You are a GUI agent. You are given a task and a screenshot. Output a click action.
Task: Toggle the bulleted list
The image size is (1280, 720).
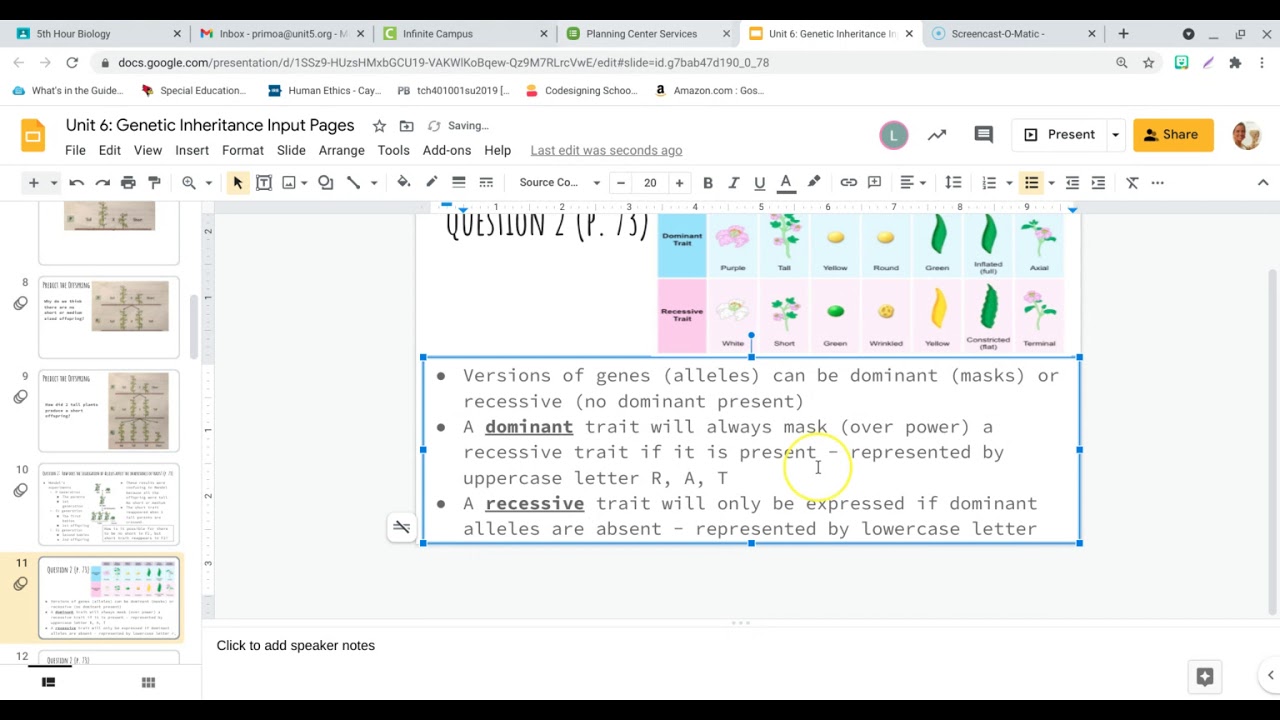click(1031, 183)
